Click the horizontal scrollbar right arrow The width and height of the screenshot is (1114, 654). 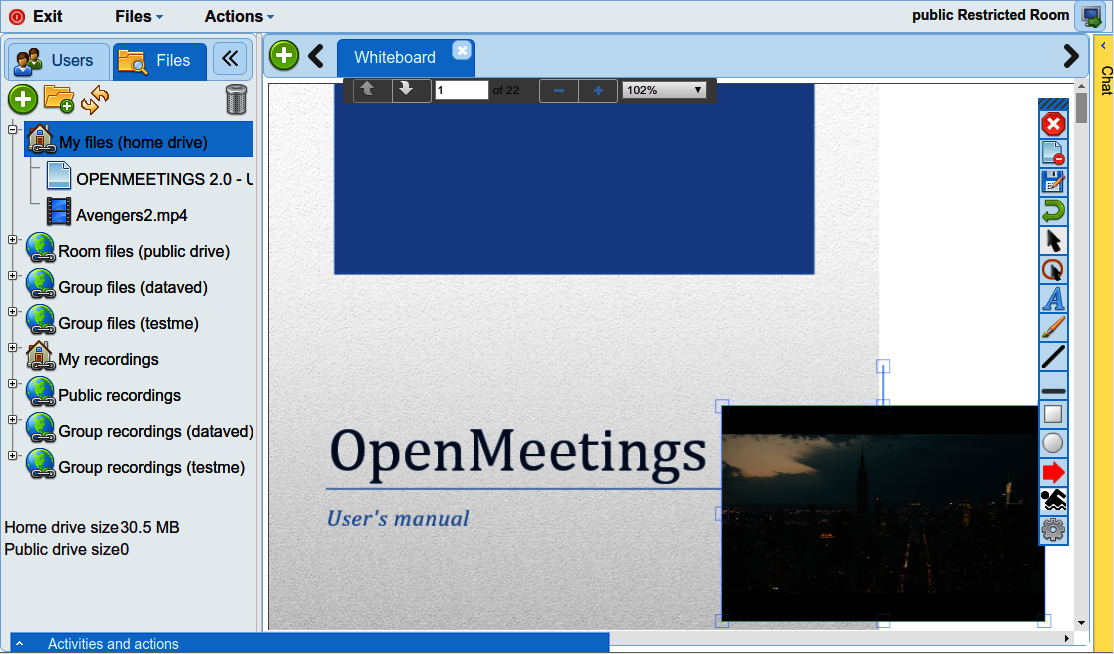point(1066,638)
